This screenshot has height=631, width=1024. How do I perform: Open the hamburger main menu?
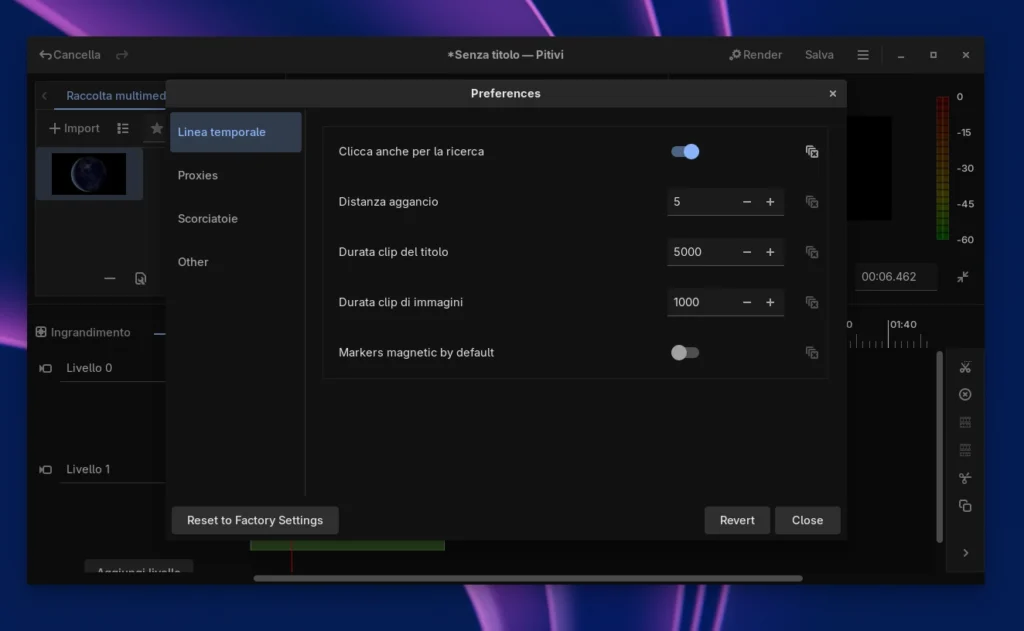863,55
